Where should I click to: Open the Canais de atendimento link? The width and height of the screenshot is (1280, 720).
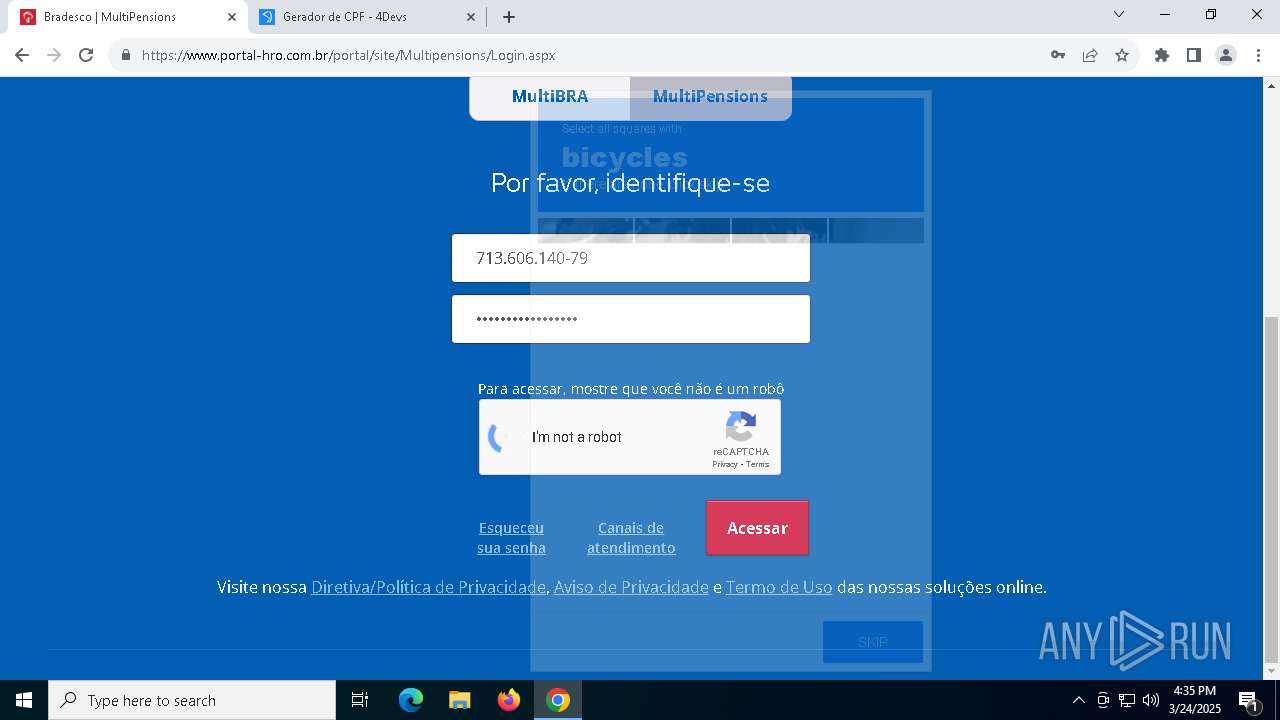[x=631, y=538]
